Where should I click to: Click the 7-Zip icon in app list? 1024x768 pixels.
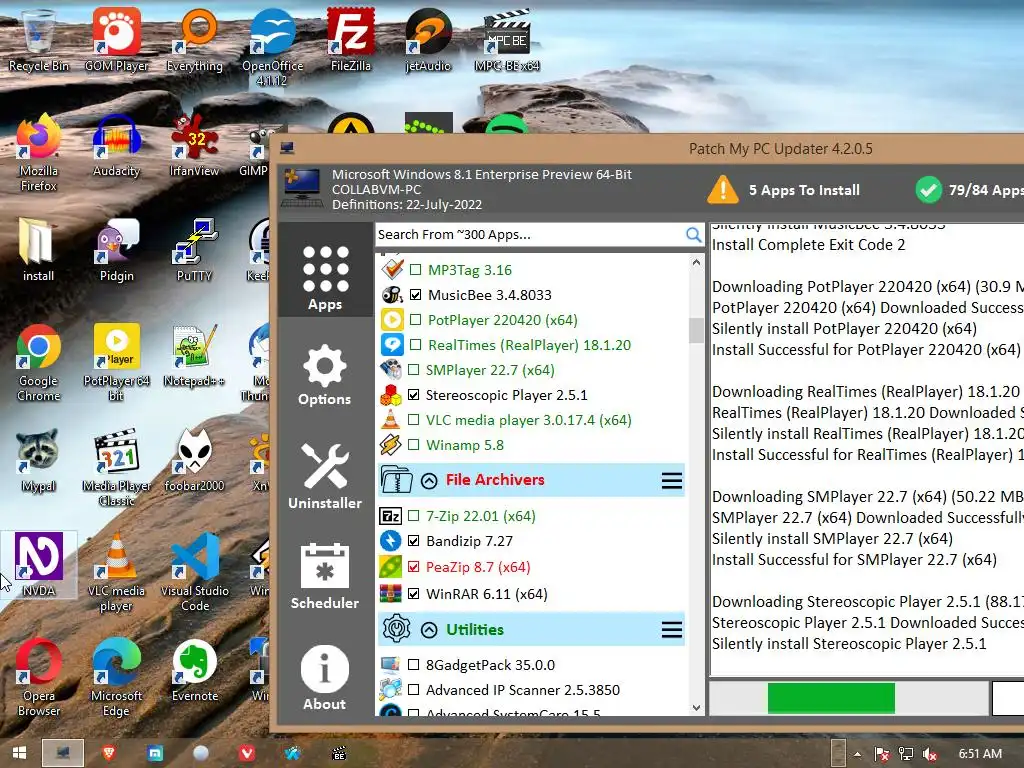pos(391,516)
